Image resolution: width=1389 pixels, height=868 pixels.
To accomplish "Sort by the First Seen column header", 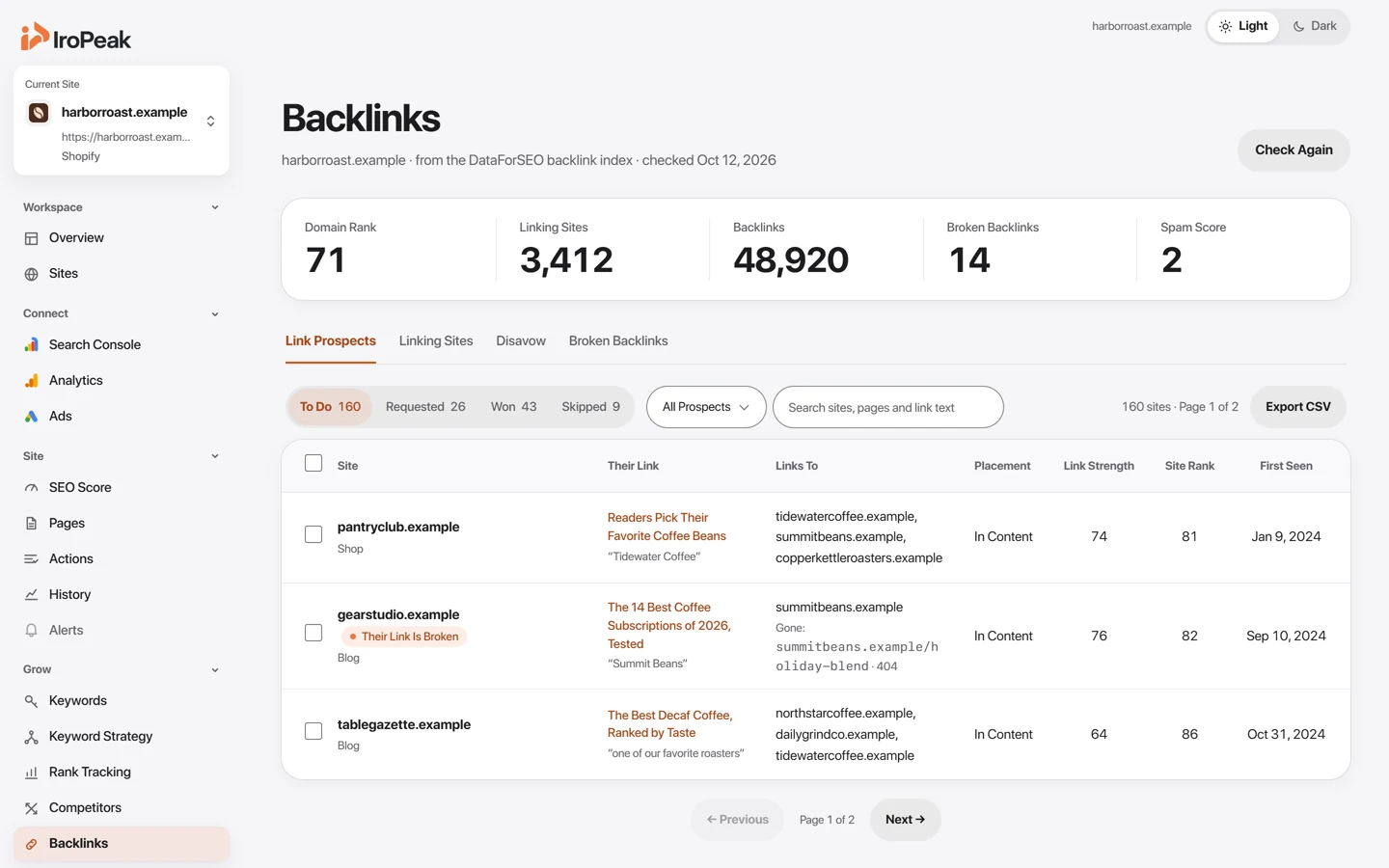I will point(1286,466).
